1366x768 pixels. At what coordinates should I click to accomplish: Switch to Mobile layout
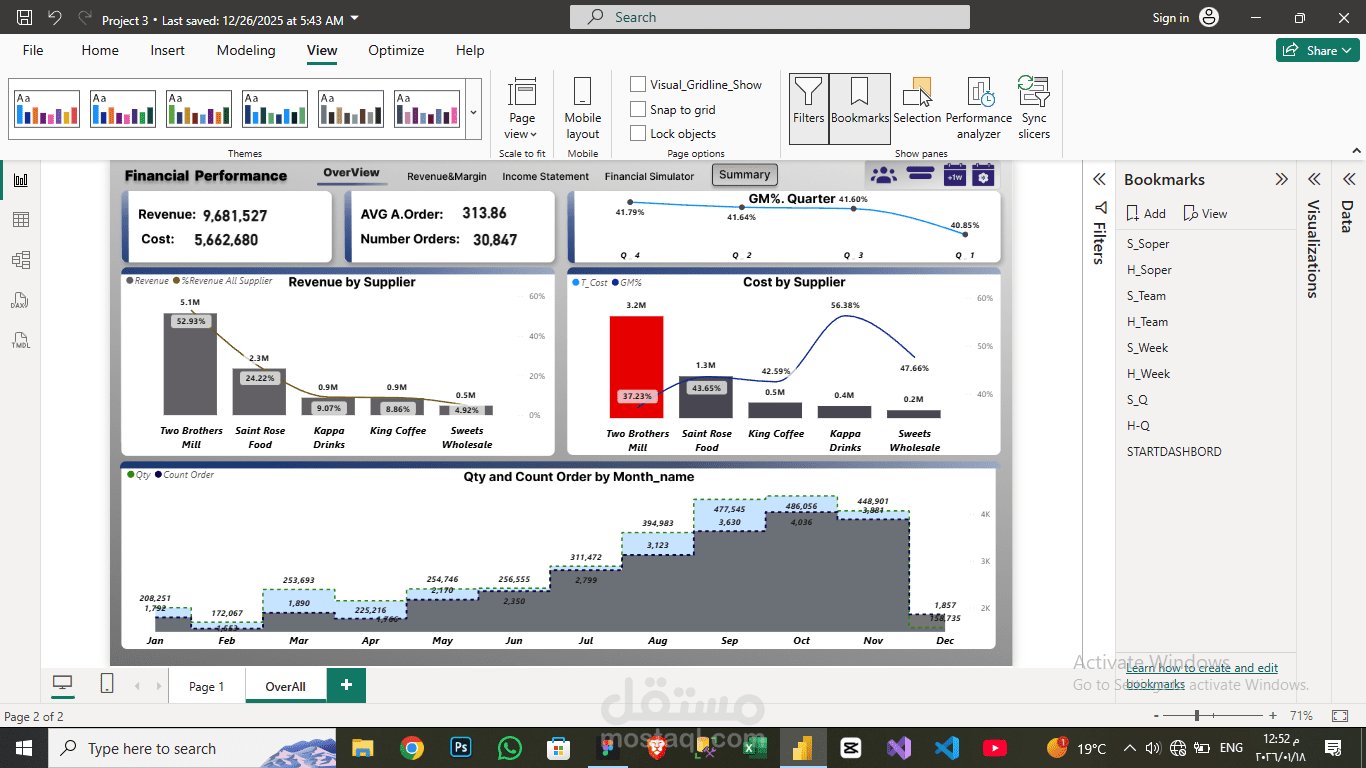(x=583, y=108)
